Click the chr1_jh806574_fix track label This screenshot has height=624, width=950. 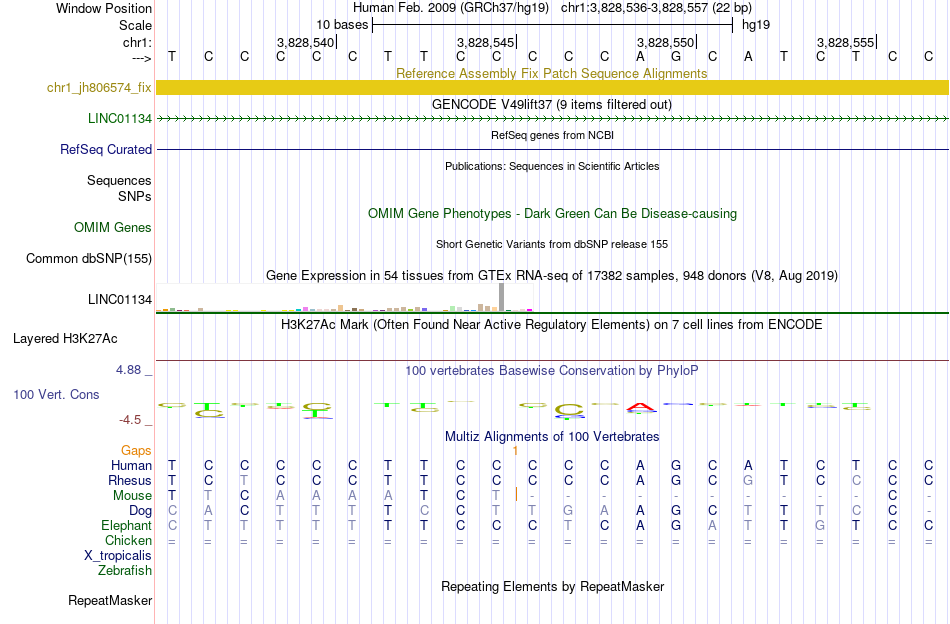(x=99, y=88)
